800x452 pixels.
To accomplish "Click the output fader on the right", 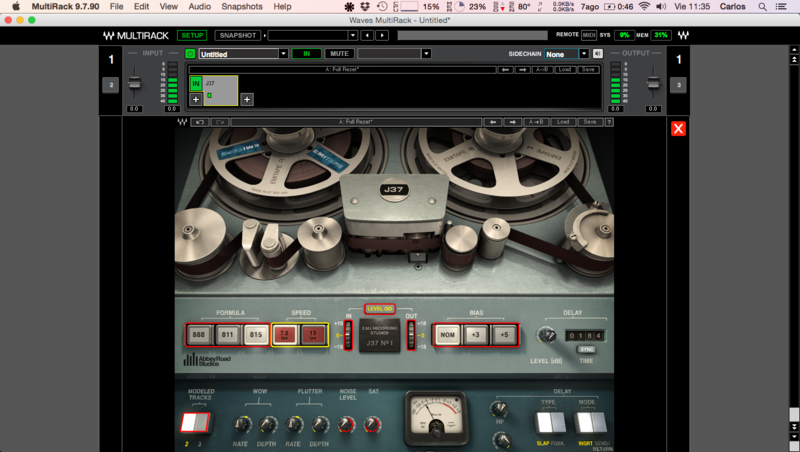I will (653, 83).
